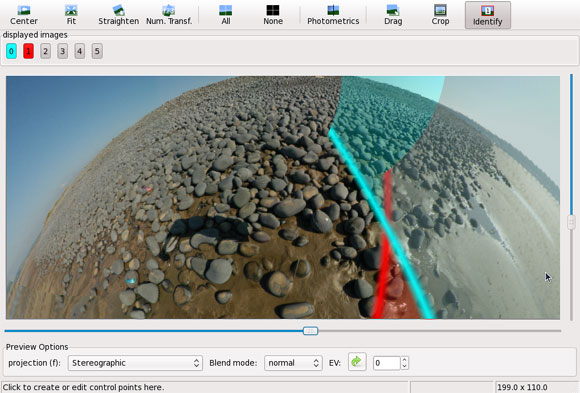Toggle display of image 5
580x393 pixels.
[x=97, y=51]
